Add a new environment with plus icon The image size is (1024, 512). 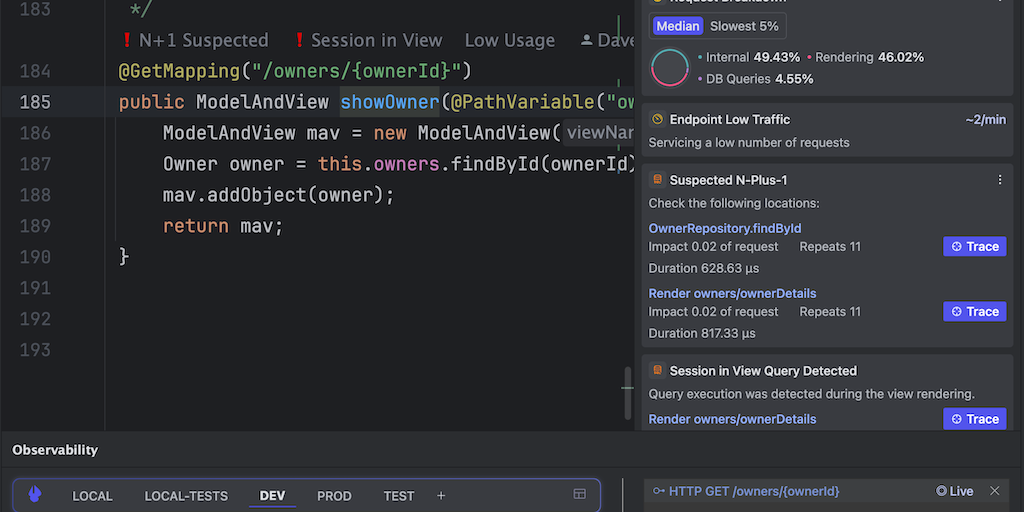click(x=441, y=496)
